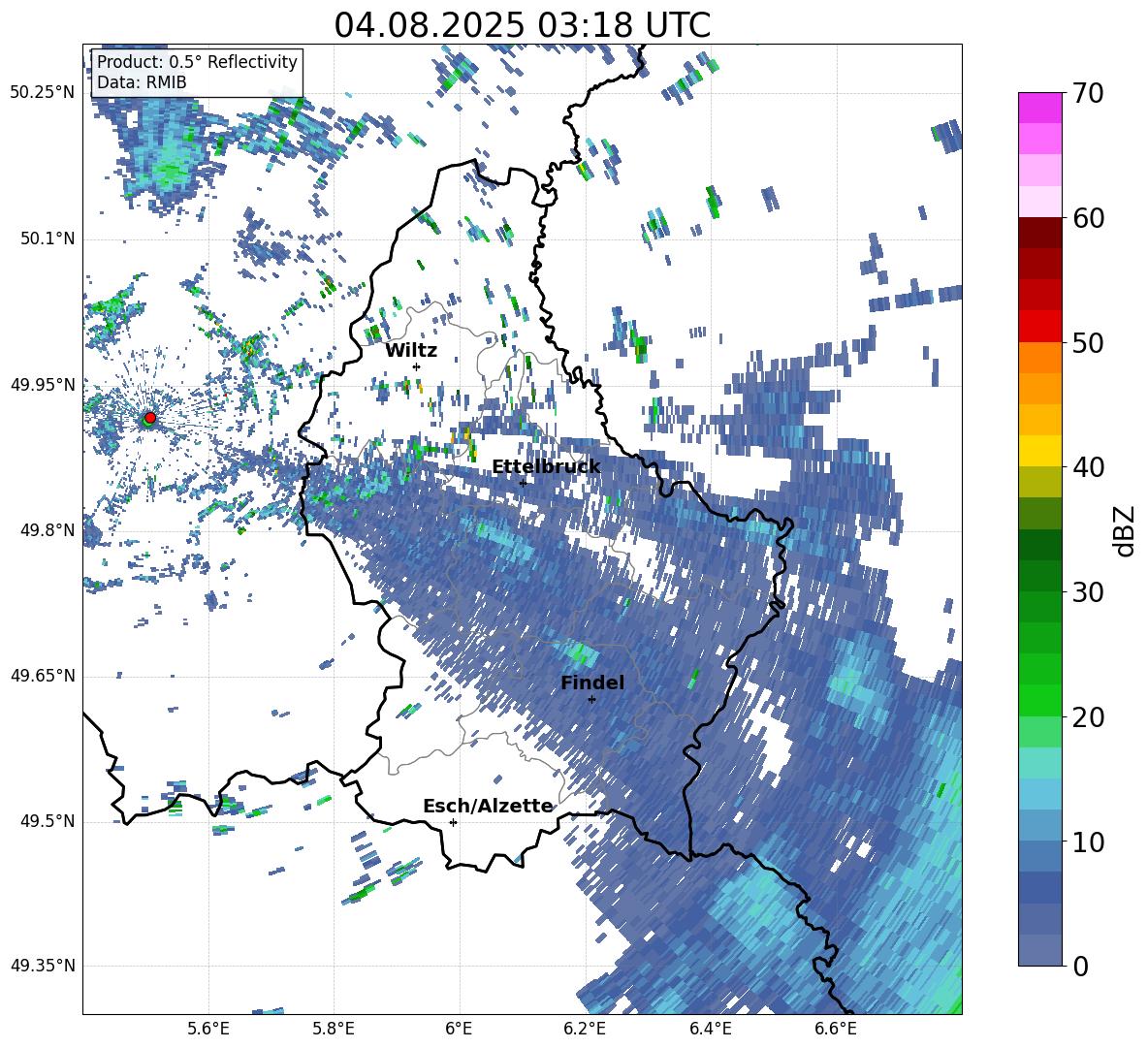Click the 49.95°N latitude label

pyautogui.click(x=43, y=385)
